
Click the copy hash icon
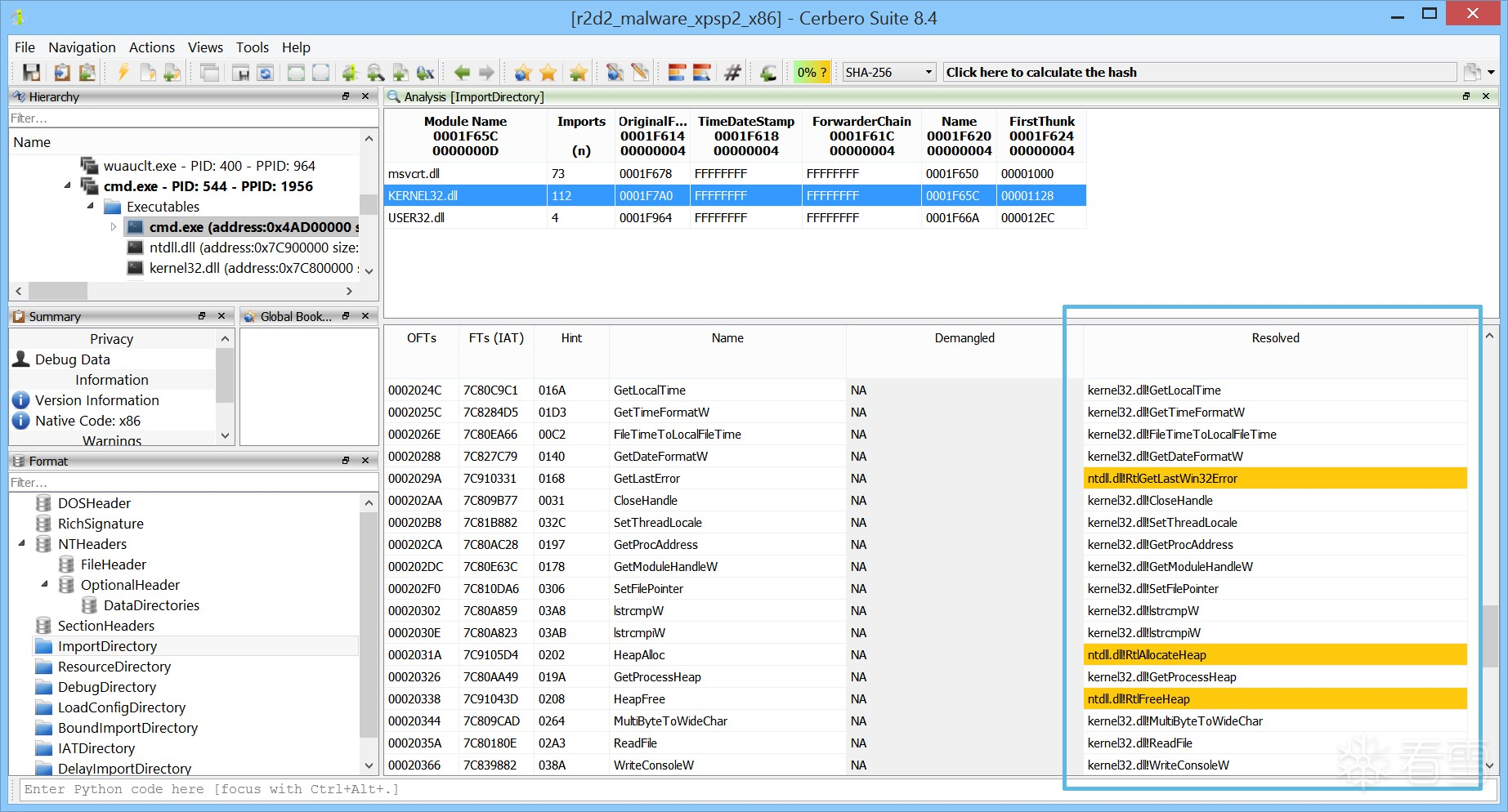point(1472,73)
